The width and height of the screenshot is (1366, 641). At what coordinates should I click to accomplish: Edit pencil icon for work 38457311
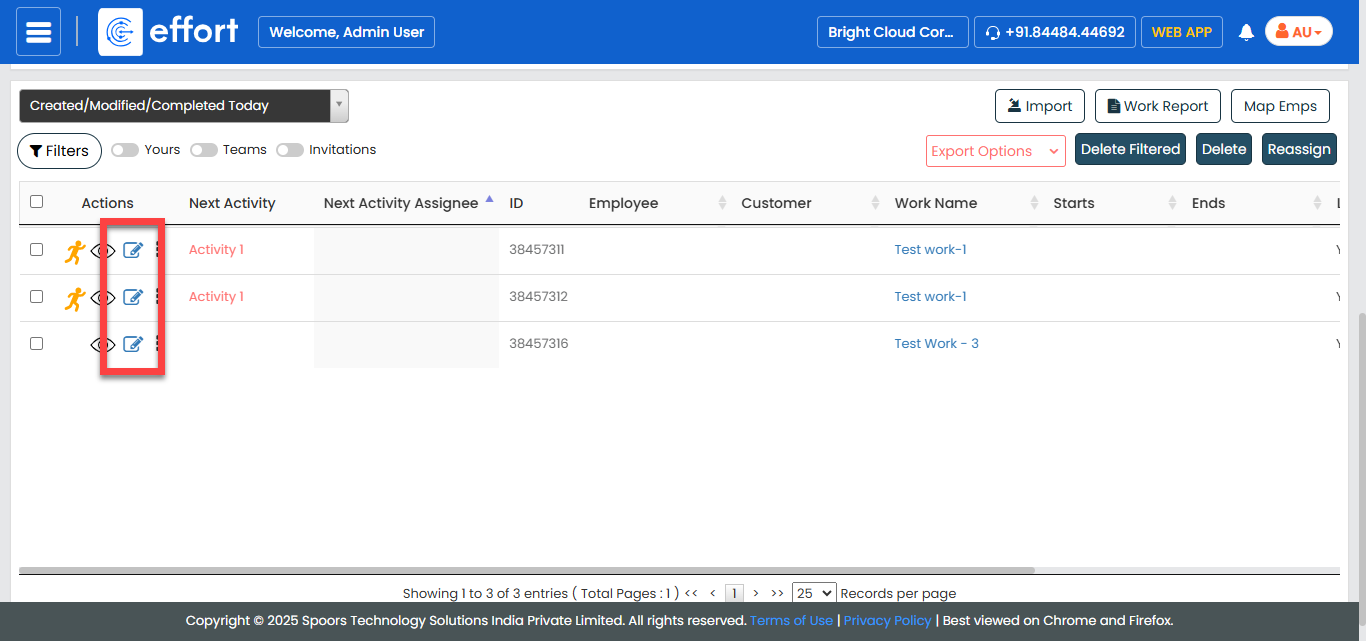pyautogui.click(x=133, y=250)
